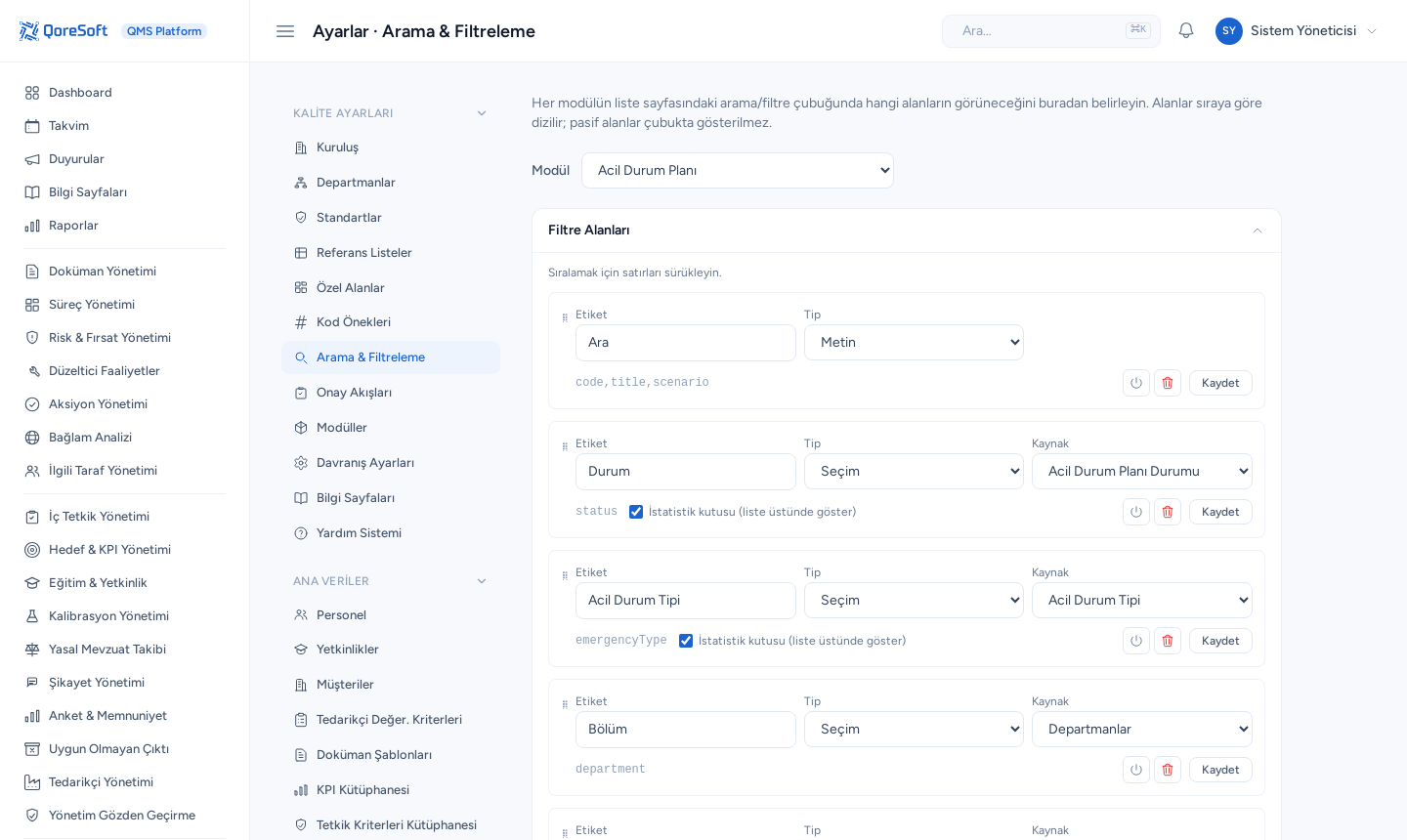Open Tip dropdown for Ara row
The width and height of the screenshot is (1407, 840).
coord(914,342)
